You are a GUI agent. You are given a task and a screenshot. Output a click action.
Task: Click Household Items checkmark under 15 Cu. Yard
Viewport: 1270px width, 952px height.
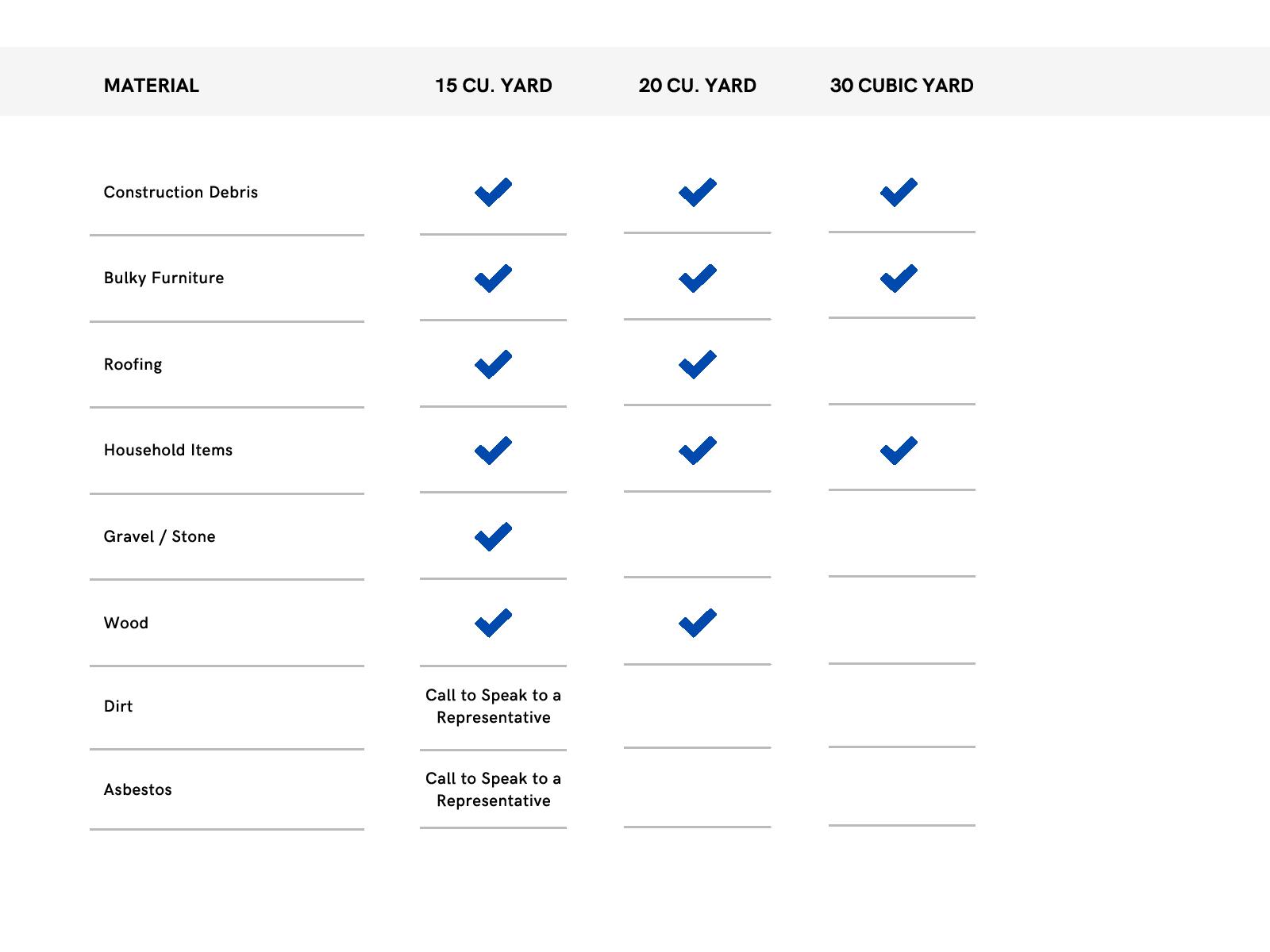click(493, 451)
